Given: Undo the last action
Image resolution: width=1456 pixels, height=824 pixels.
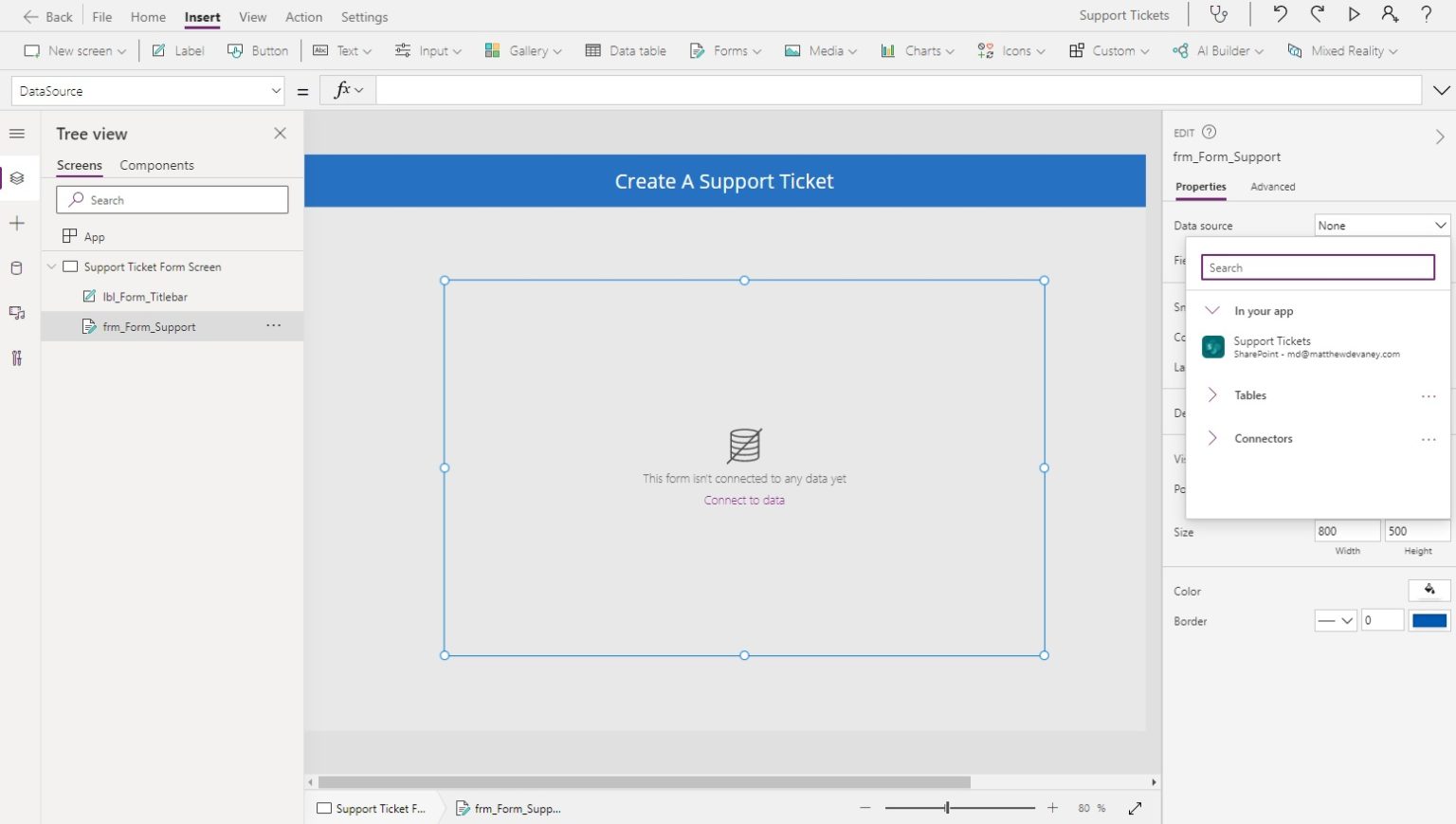Looking at the screenshot, I should 1279,15.
